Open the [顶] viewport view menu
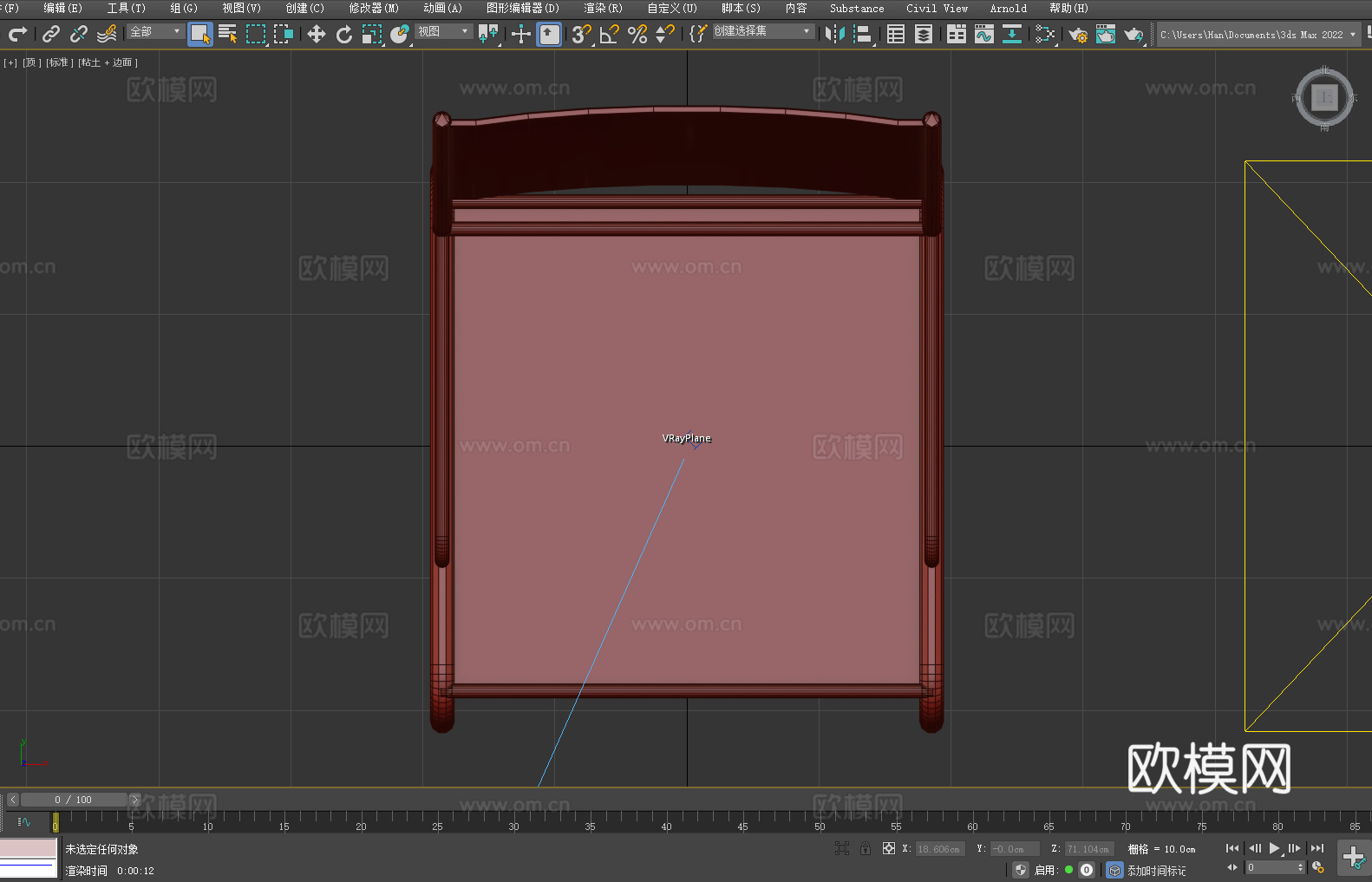 coord(32,62)
